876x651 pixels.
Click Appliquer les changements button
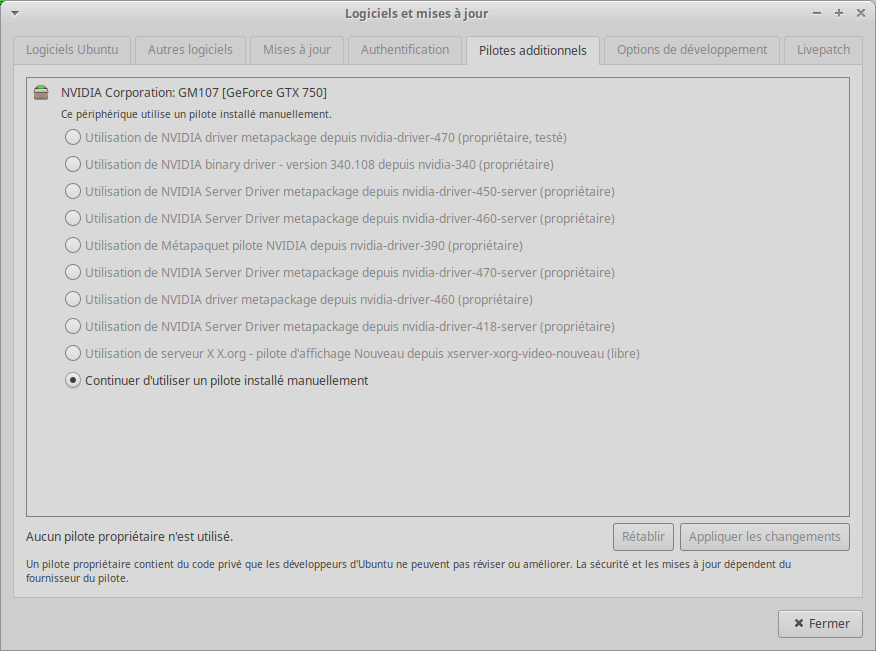764,536
